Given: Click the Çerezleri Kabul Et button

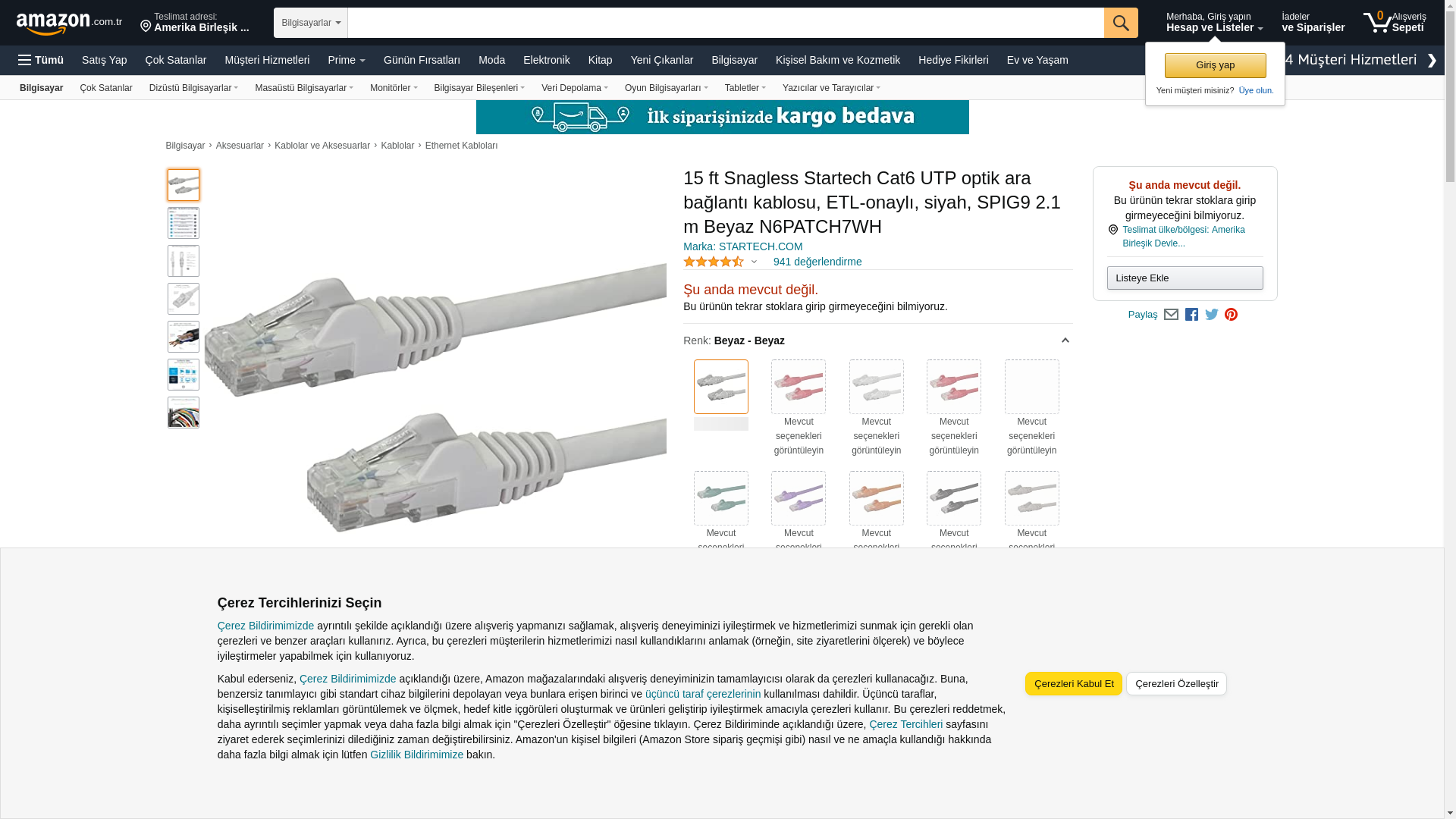Looking at the screenshot, I should click(1074, 683).
